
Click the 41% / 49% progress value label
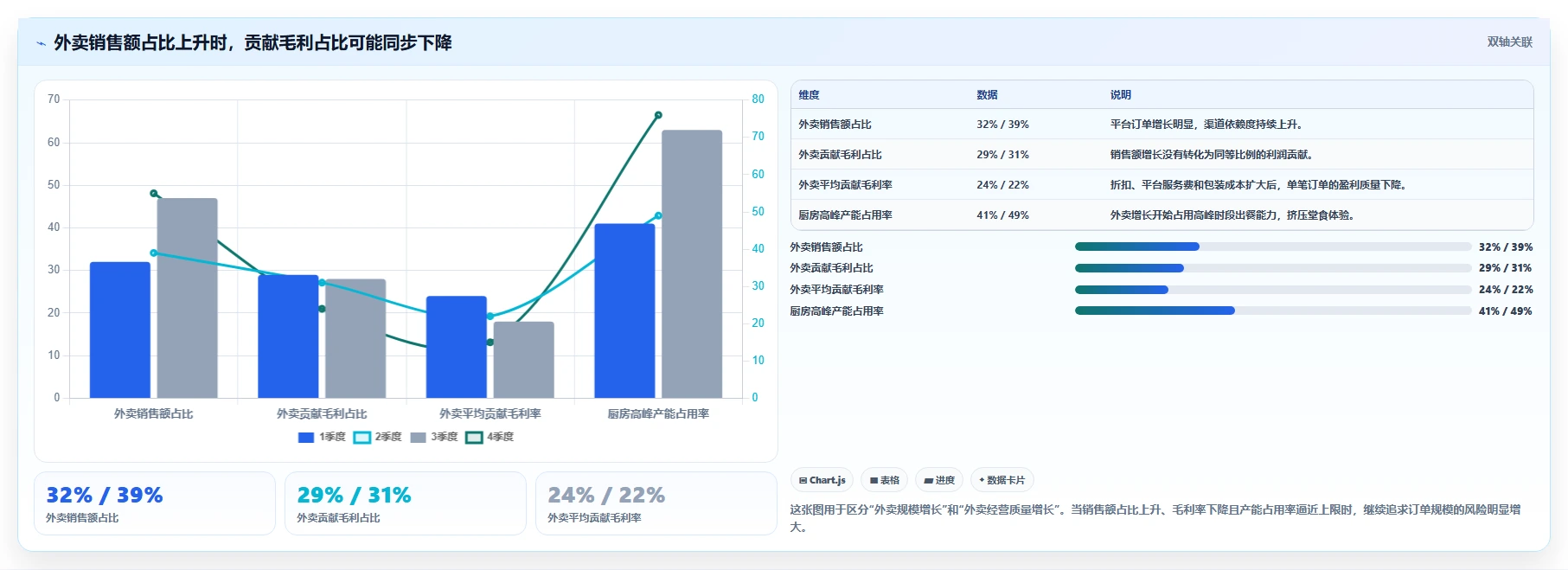pyautogui.click(x=1505, y=311)
